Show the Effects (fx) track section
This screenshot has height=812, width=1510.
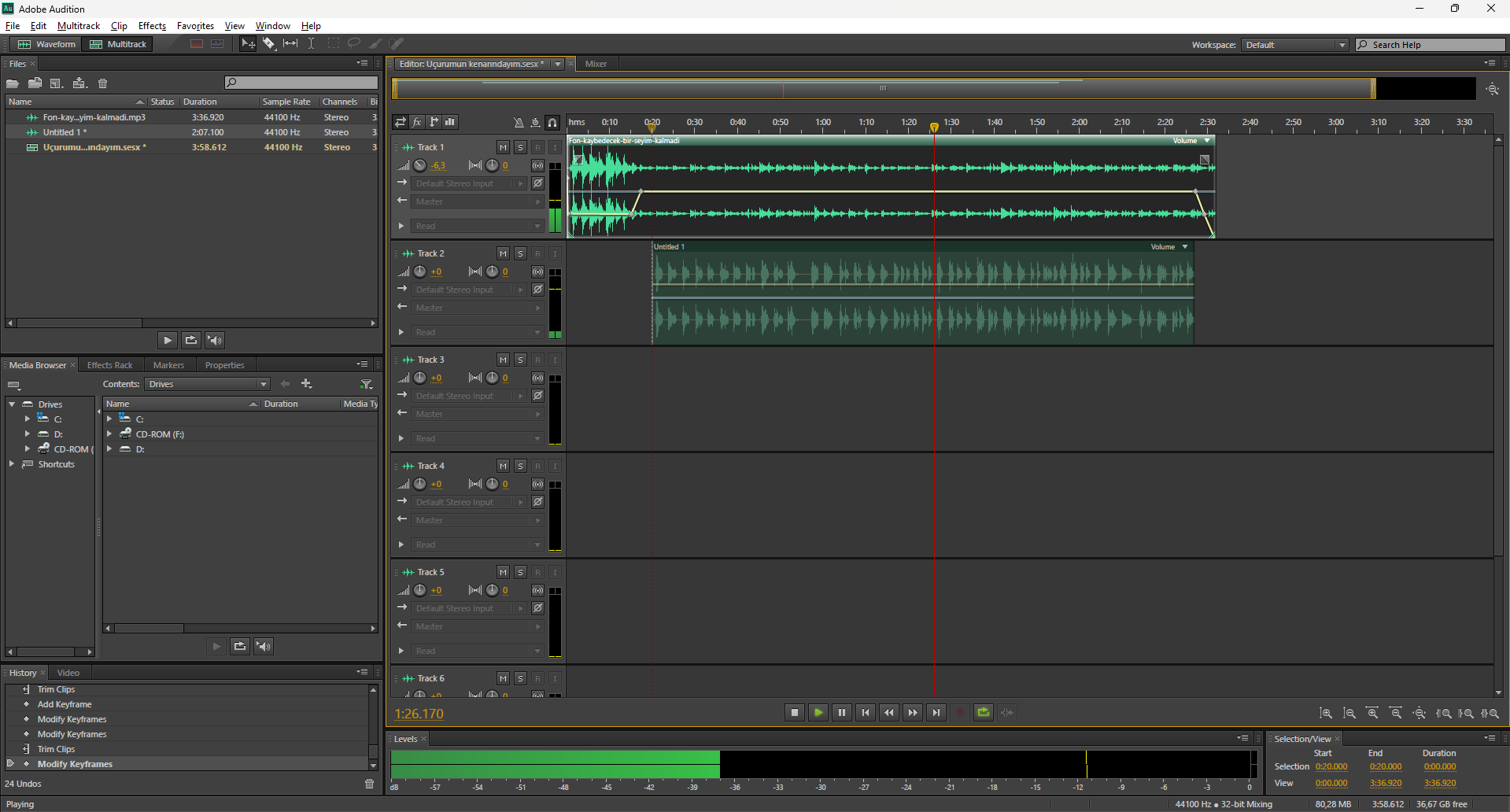coord(417,122)
